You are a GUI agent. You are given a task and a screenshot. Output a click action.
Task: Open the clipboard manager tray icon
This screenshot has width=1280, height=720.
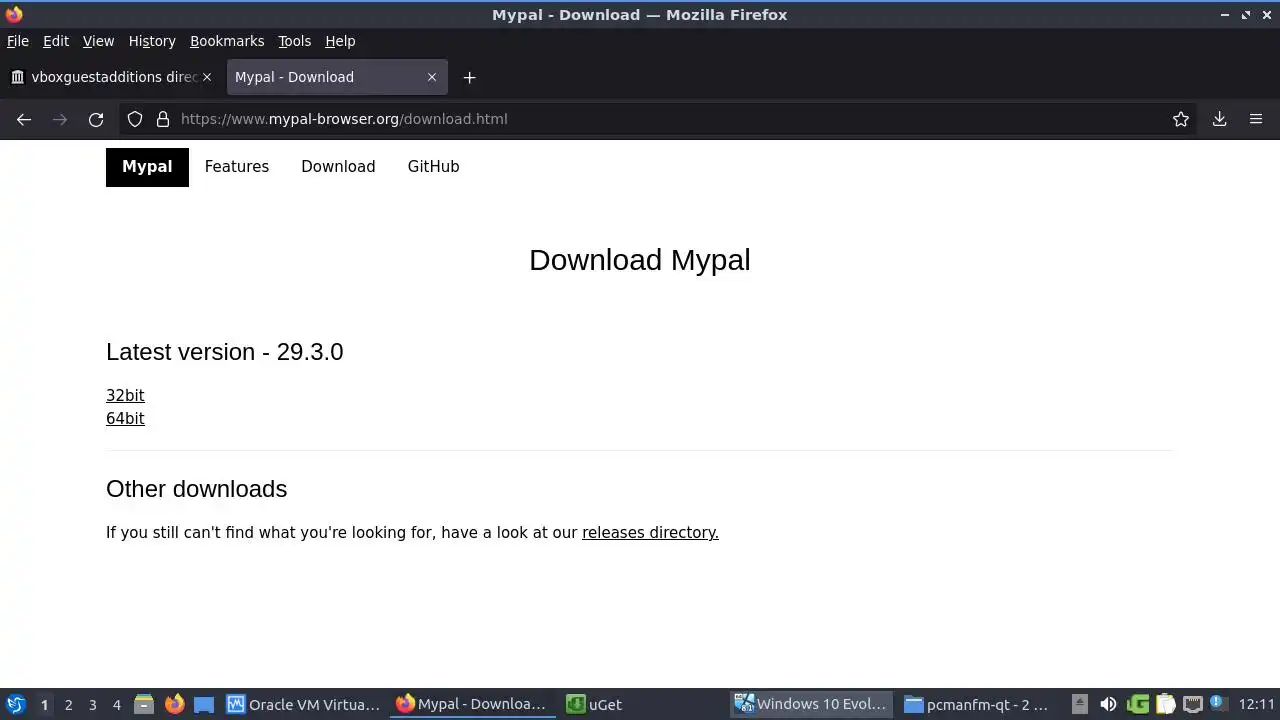coord(1165,704)
